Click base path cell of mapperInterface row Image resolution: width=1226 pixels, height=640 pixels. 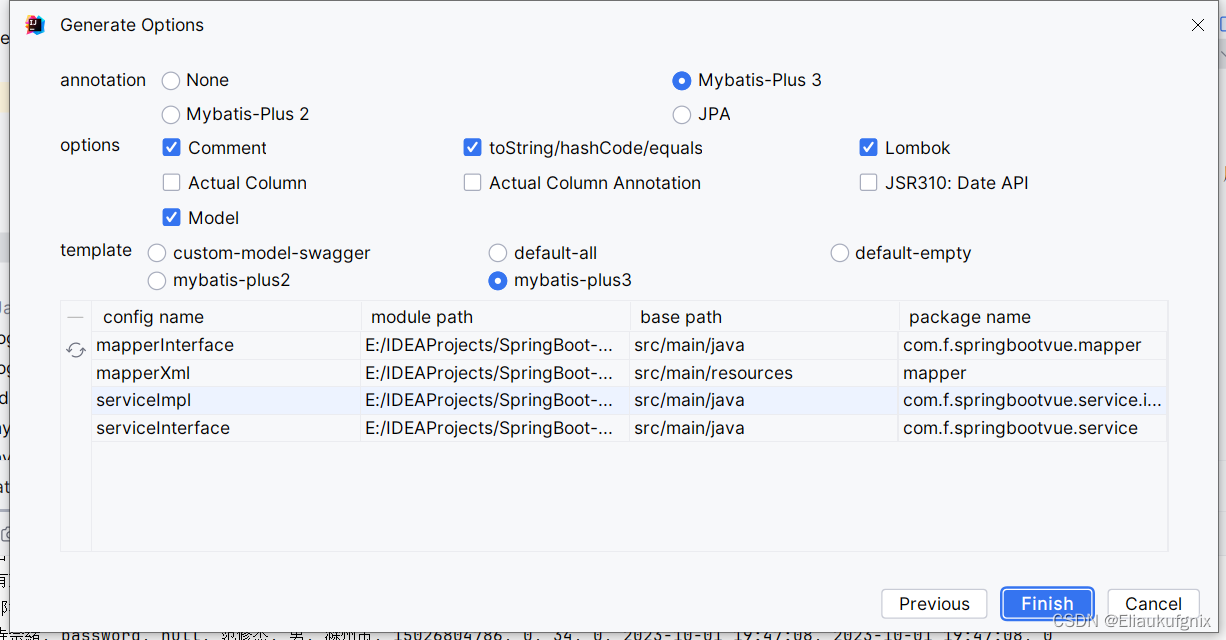[764, 345]
